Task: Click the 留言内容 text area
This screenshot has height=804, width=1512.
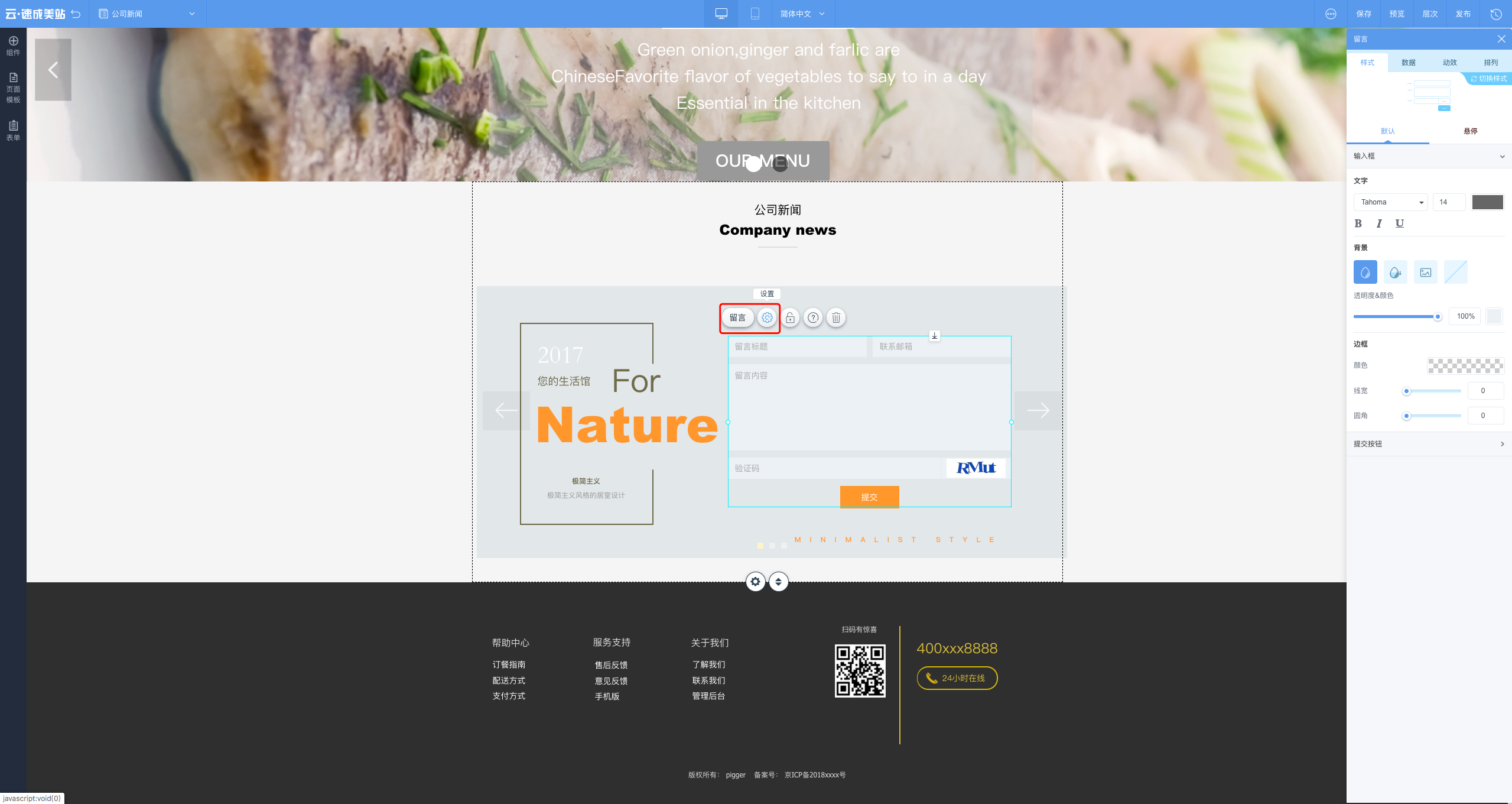Action: pos(870,407)
